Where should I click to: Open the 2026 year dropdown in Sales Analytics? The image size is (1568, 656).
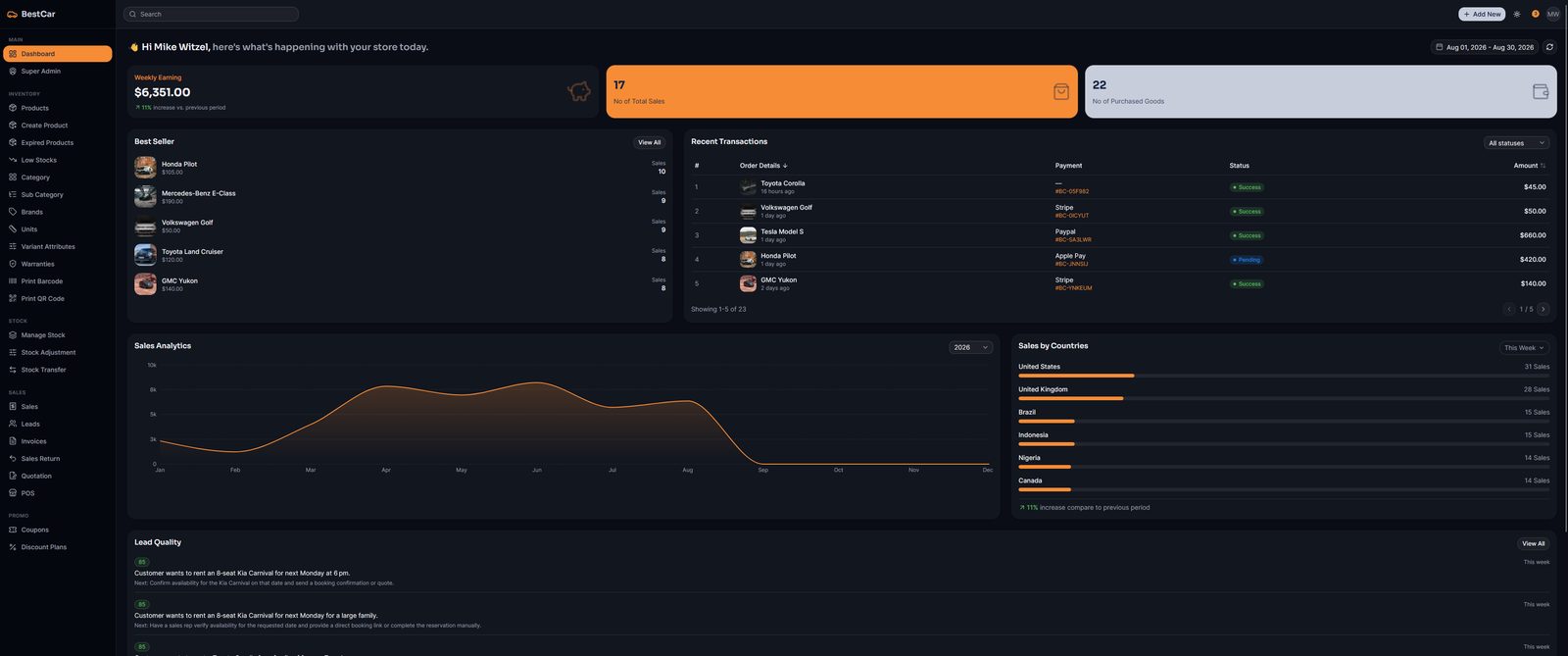click(x=970, y=347)
